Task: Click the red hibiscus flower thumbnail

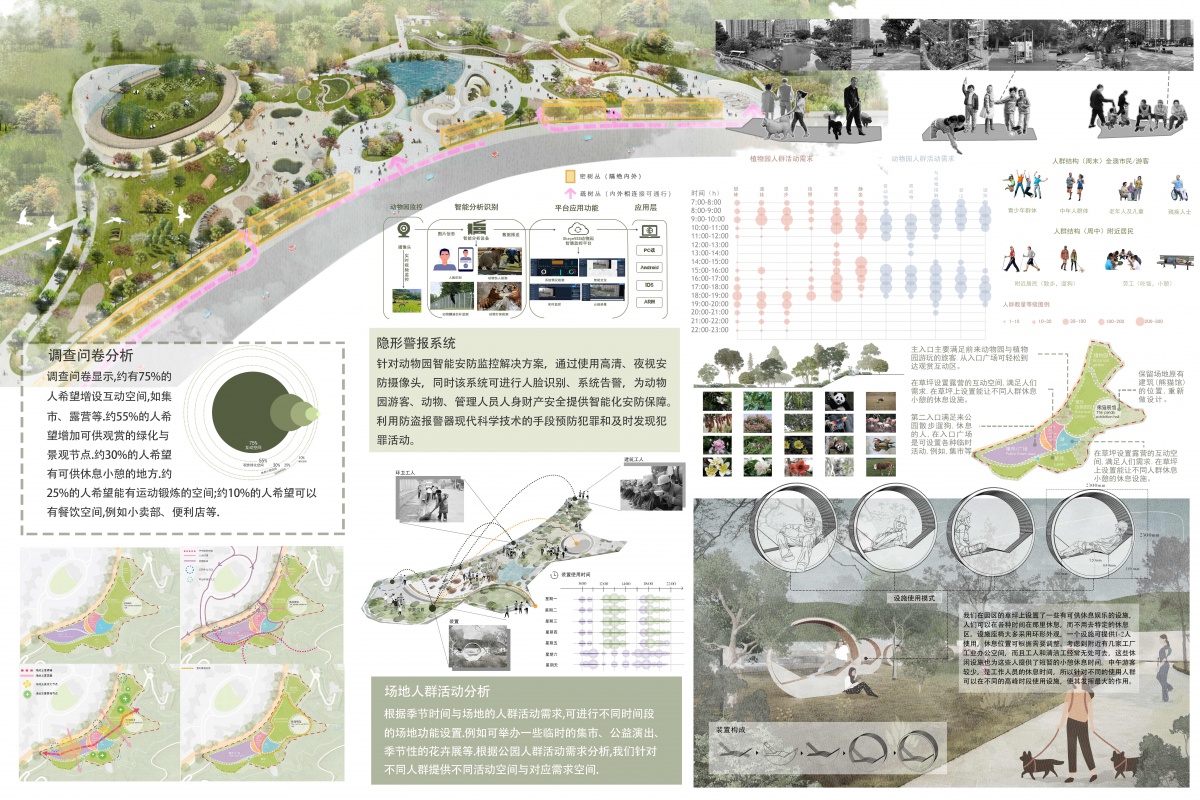Action: [798, 467]
